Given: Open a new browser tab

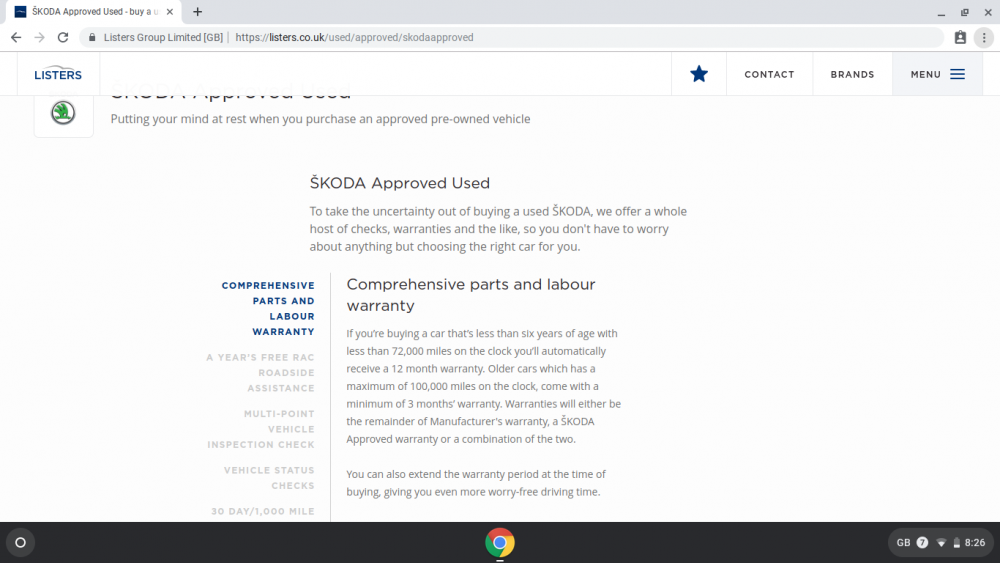Looking at the screenshot, I should pos(198,11).
